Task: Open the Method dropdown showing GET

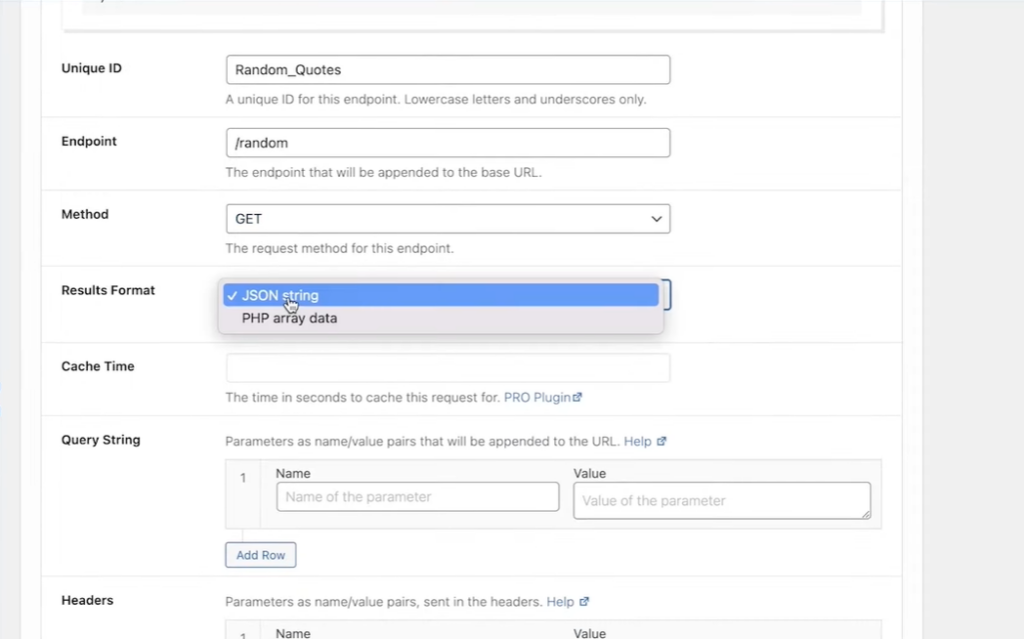Action: point(448,219)
